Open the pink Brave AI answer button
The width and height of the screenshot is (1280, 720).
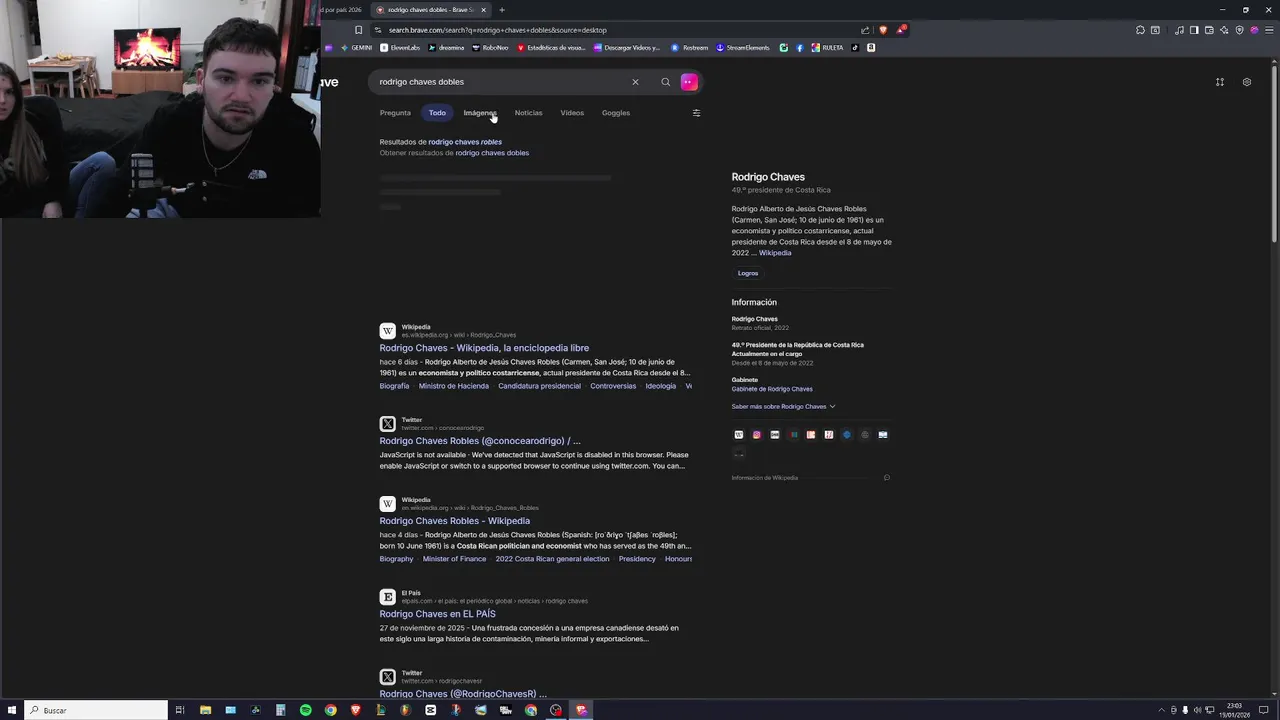689,82
